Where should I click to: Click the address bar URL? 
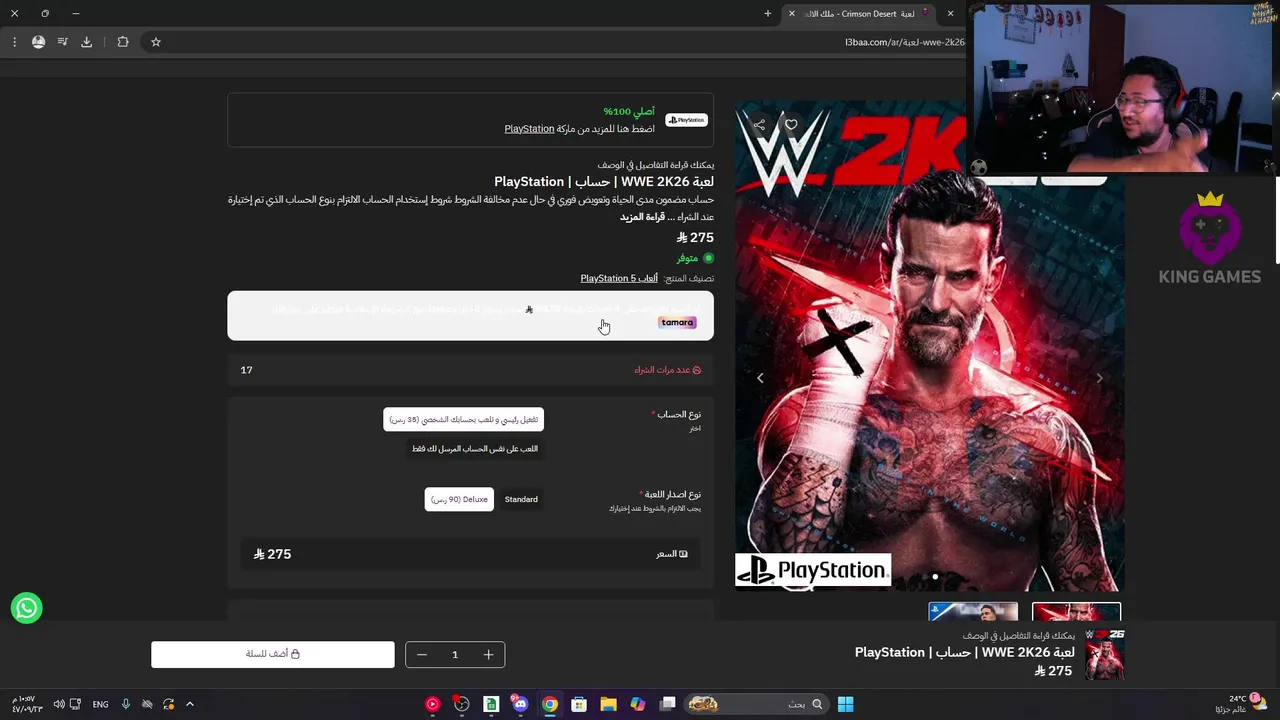[x=905, y=42]
